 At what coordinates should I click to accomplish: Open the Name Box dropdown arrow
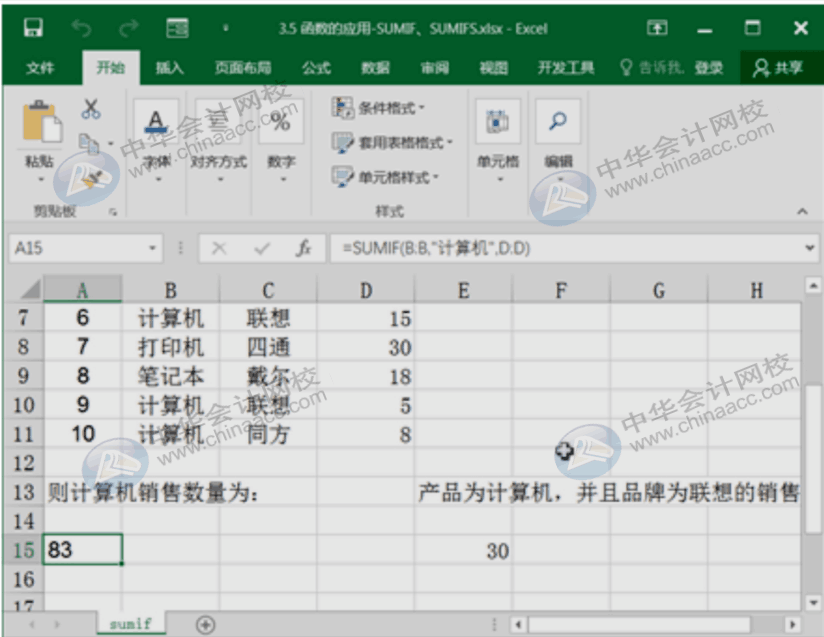152,248
